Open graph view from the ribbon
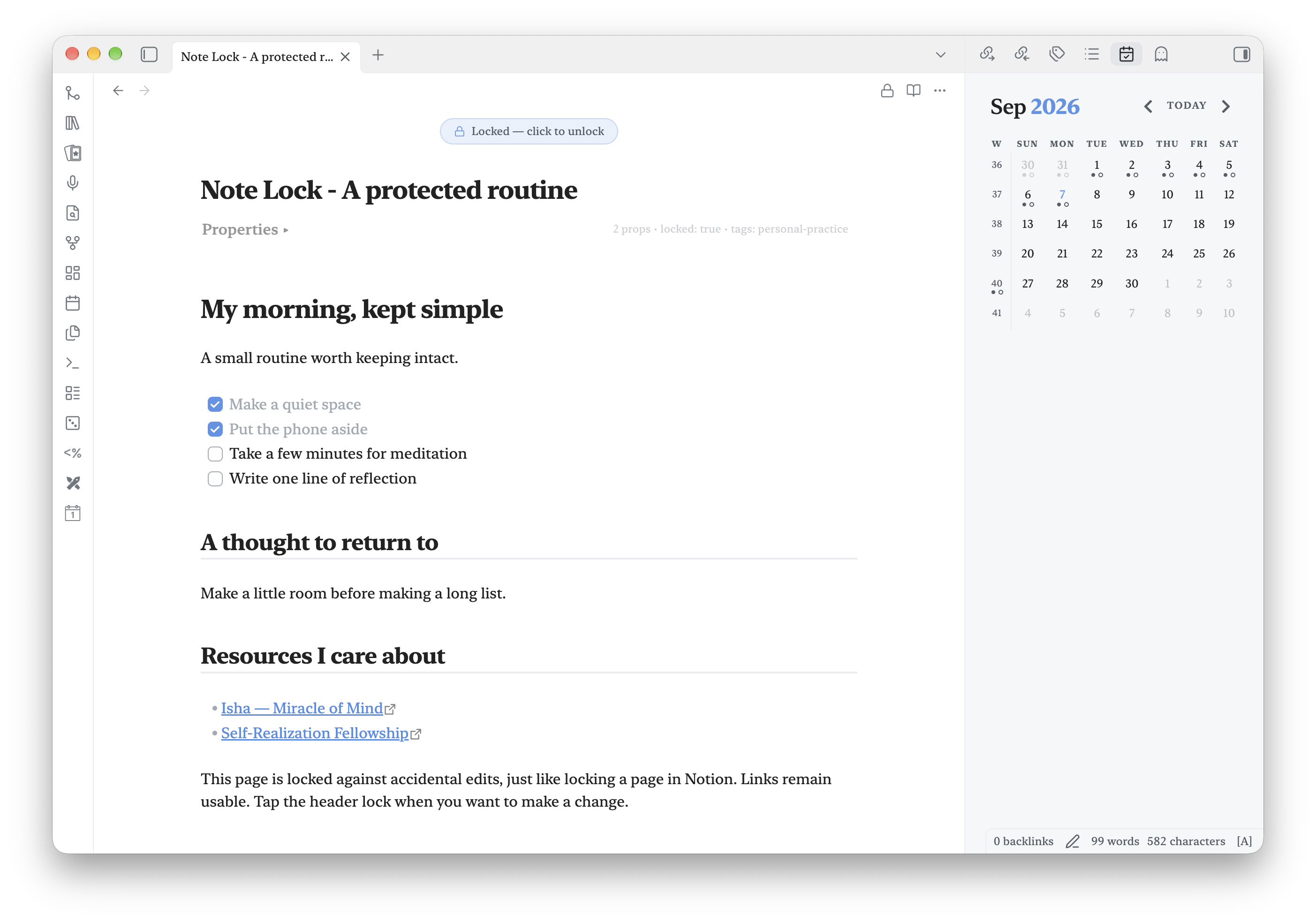Screen dimensions: 1316x923 pyautogui.click(x=73, y=243)
